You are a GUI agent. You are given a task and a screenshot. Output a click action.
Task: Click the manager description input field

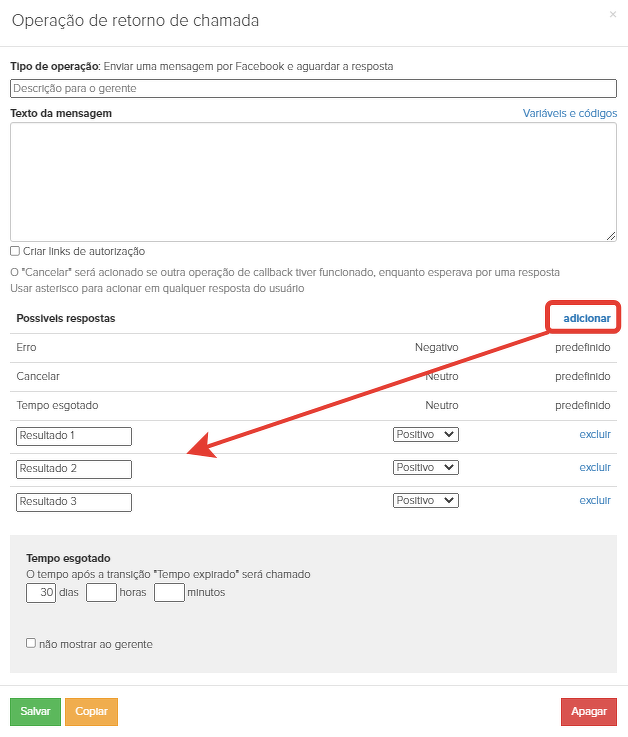[313, 89]
